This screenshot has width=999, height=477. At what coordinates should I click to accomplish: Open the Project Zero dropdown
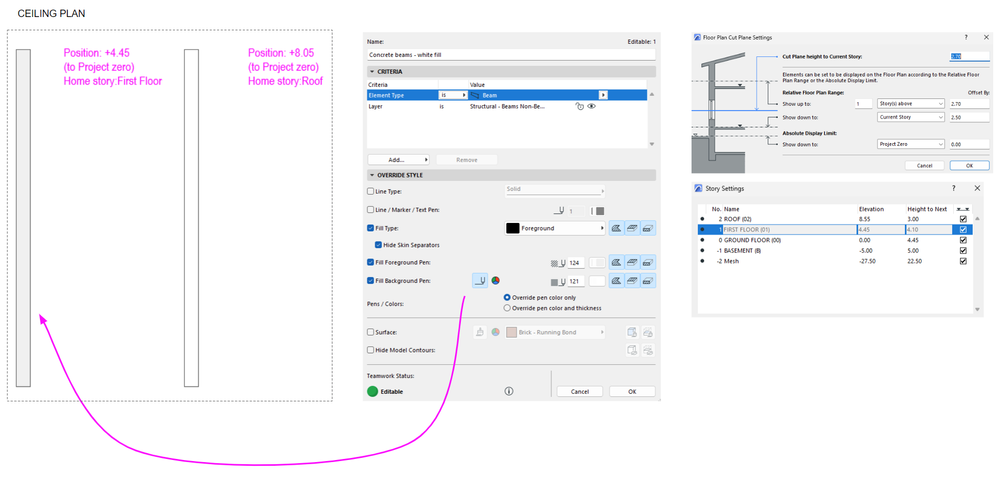[x=910, y=145]
